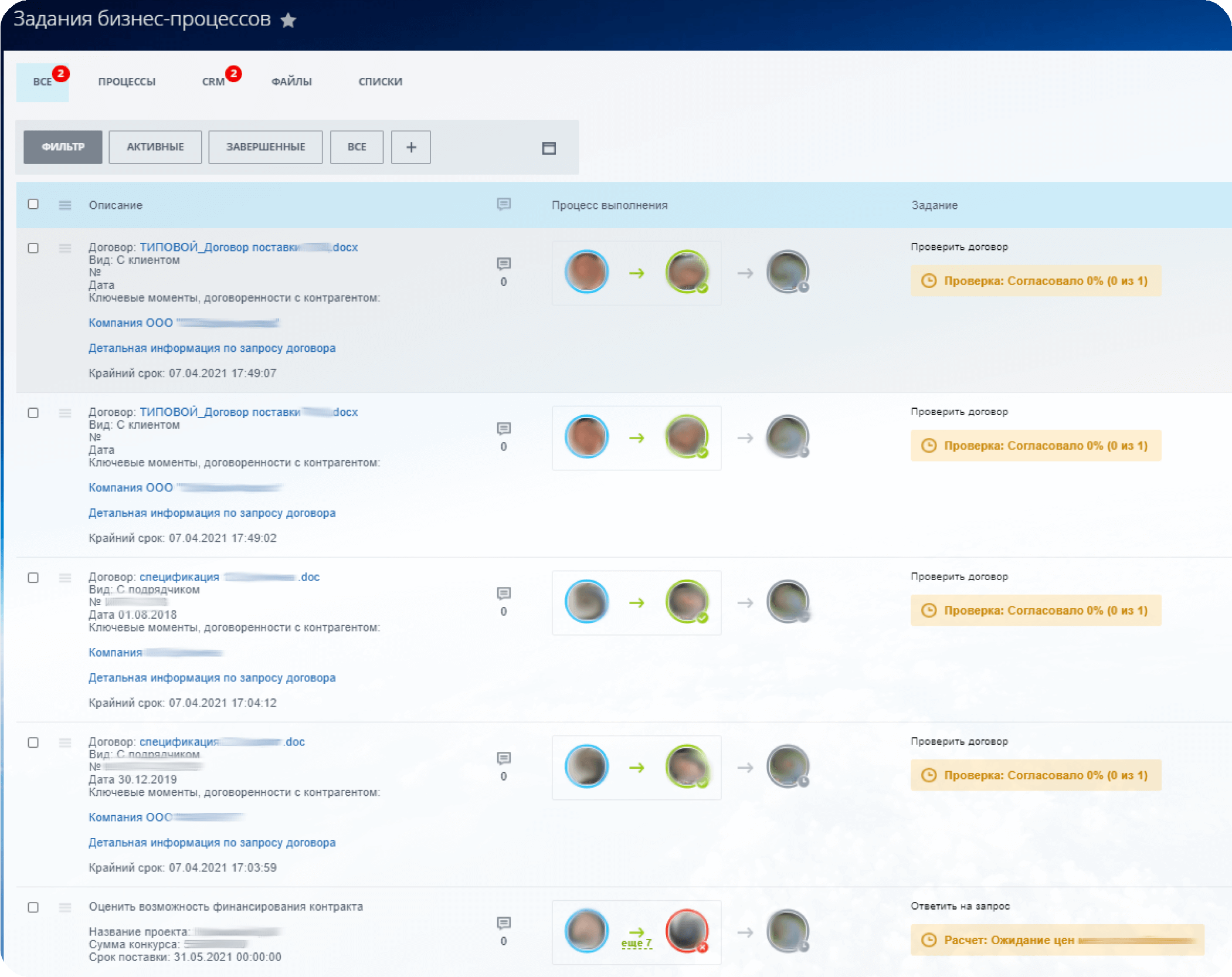Open the CRM tab with badge
The image size is (1232, 977).
coord(213,82)
